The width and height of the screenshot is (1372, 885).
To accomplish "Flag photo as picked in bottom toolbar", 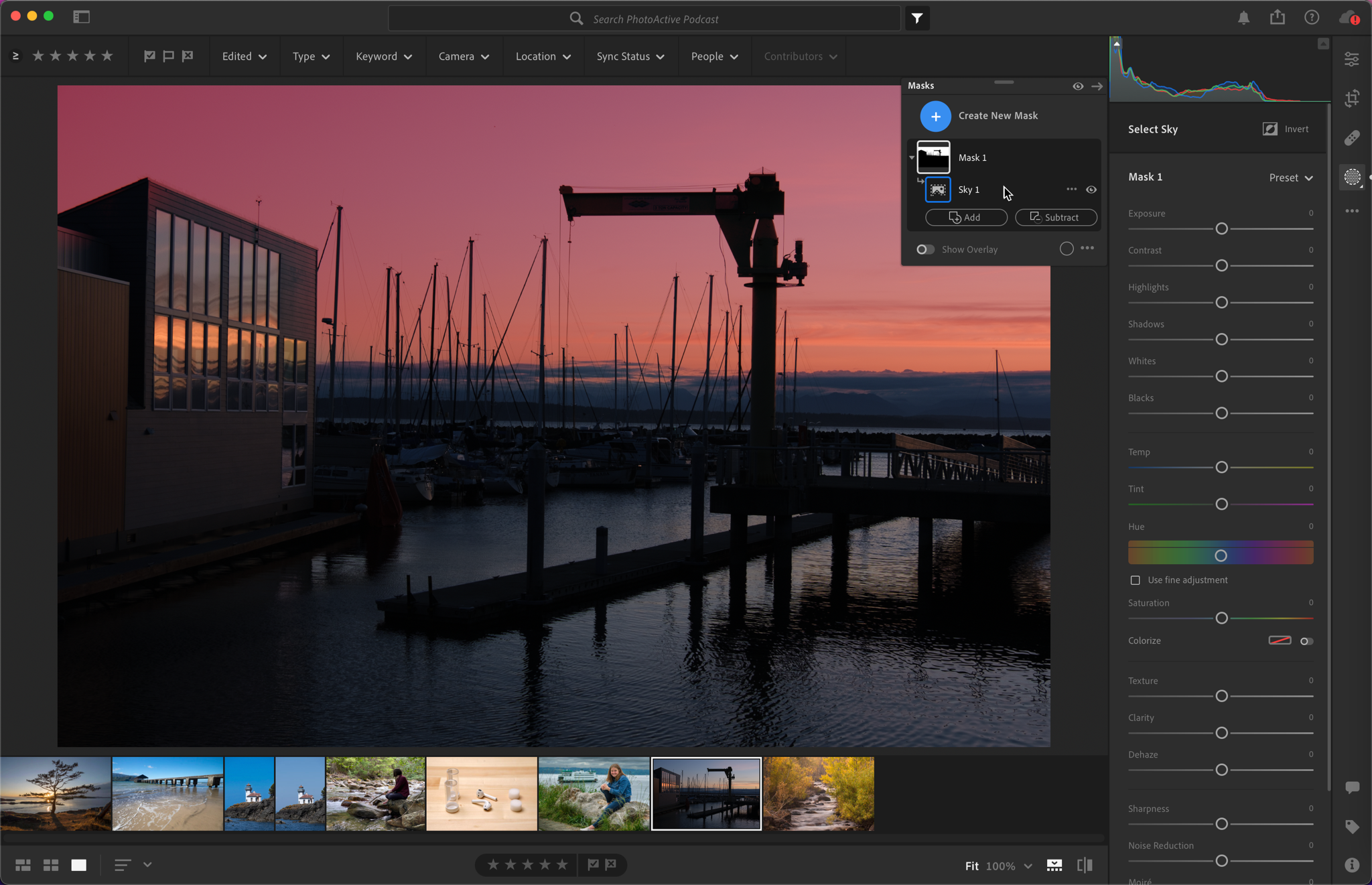I will pos(593,865).
